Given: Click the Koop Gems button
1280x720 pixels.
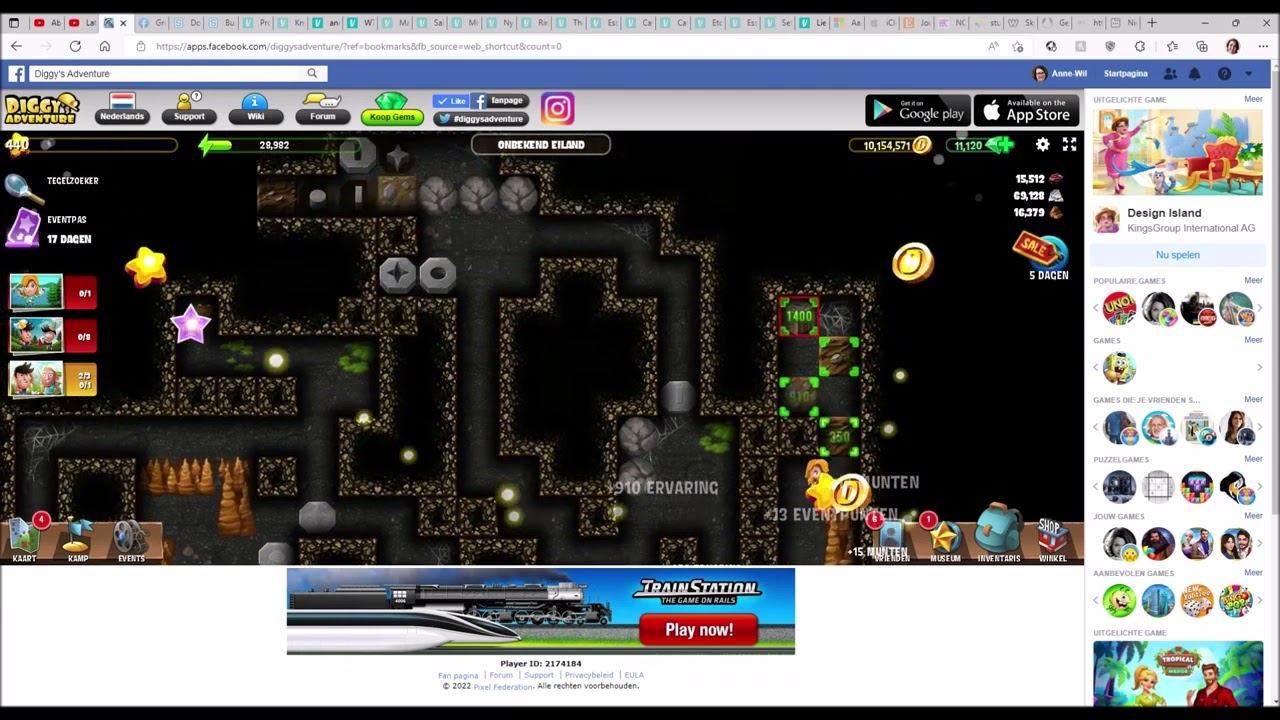Looking at the screenshot, I should click(391, 109).
